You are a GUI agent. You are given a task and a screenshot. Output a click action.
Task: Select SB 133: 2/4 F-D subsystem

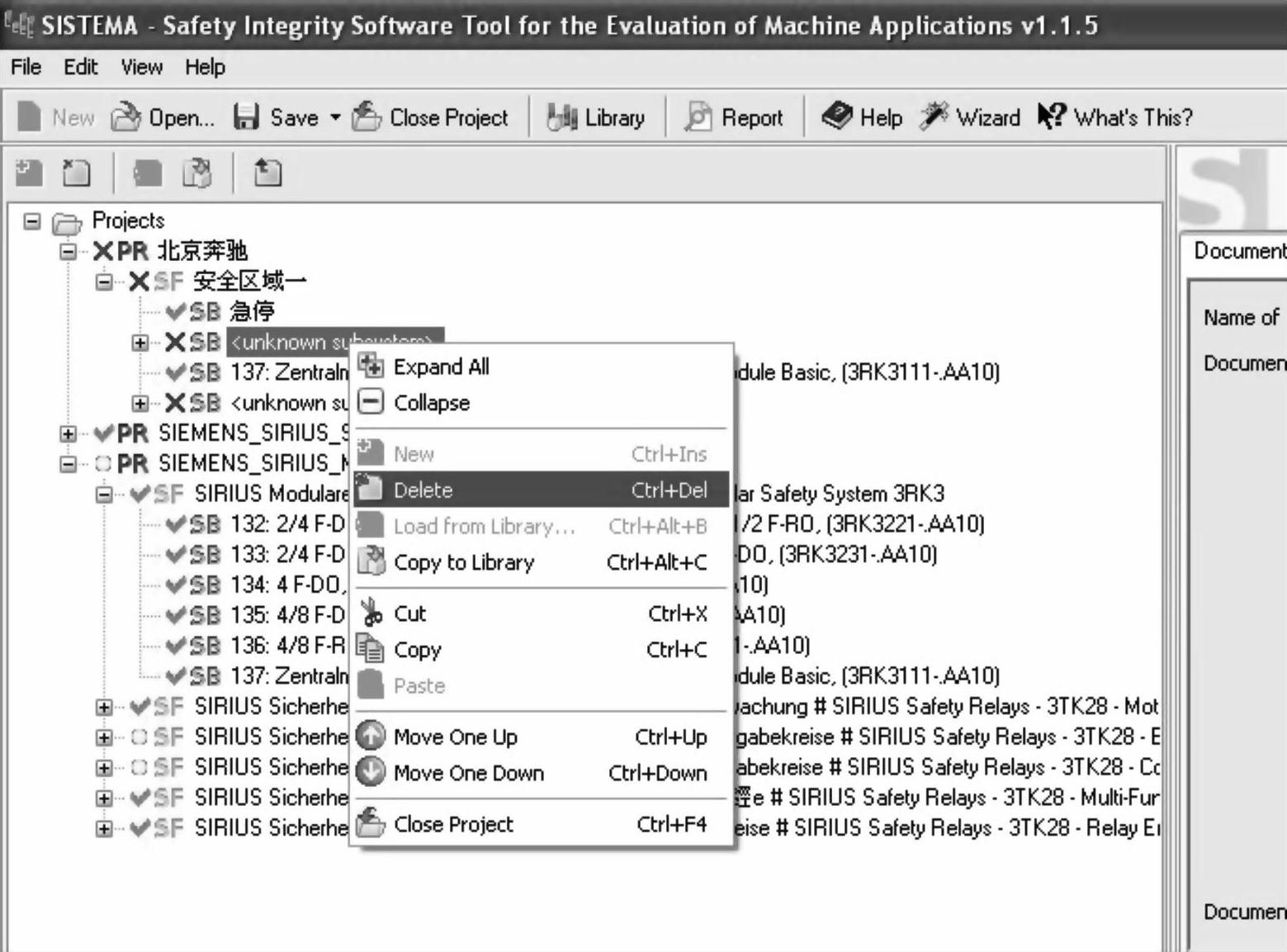pyautogui.click(x=287, y=554)
